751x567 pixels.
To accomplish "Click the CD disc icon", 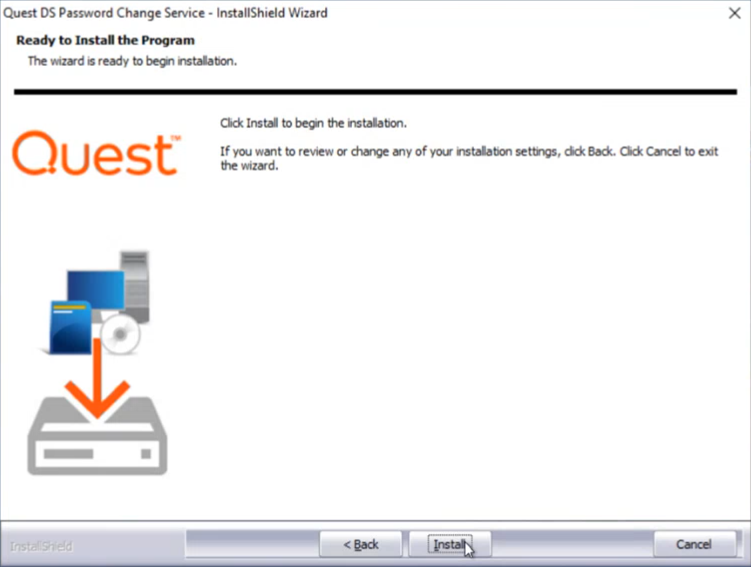I will [x=120, y=334].
